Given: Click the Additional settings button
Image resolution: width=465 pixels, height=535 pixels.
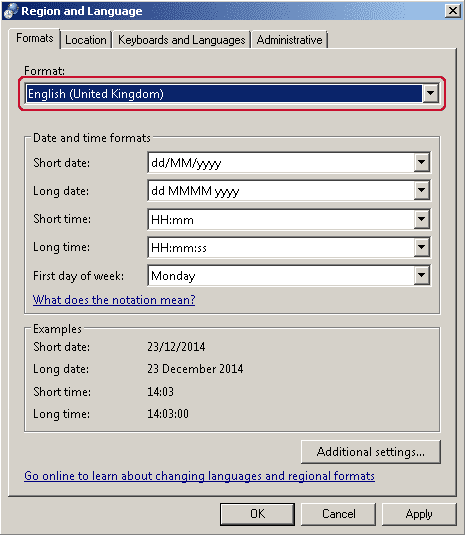Looking at the screenshot, I should point(371,452).
